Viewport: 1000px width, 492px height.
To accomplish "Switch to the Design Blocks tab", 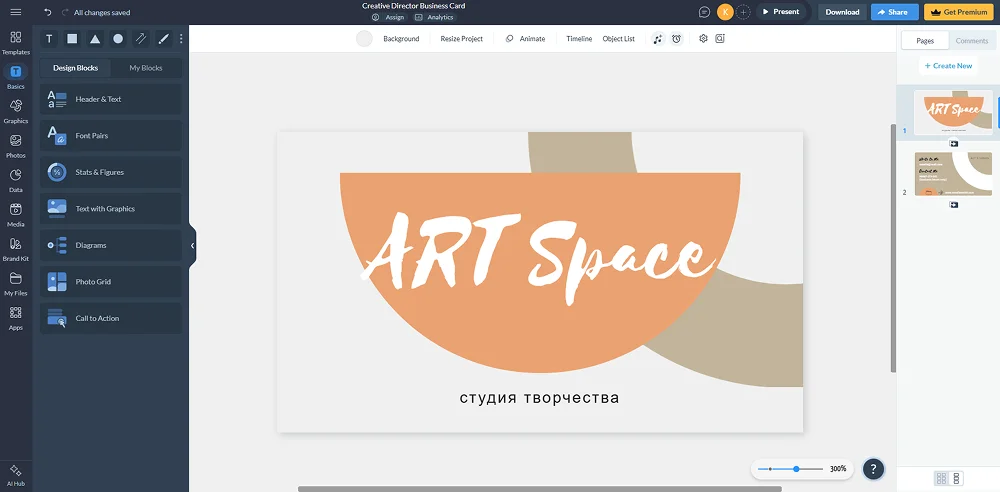I will (75, 68).
